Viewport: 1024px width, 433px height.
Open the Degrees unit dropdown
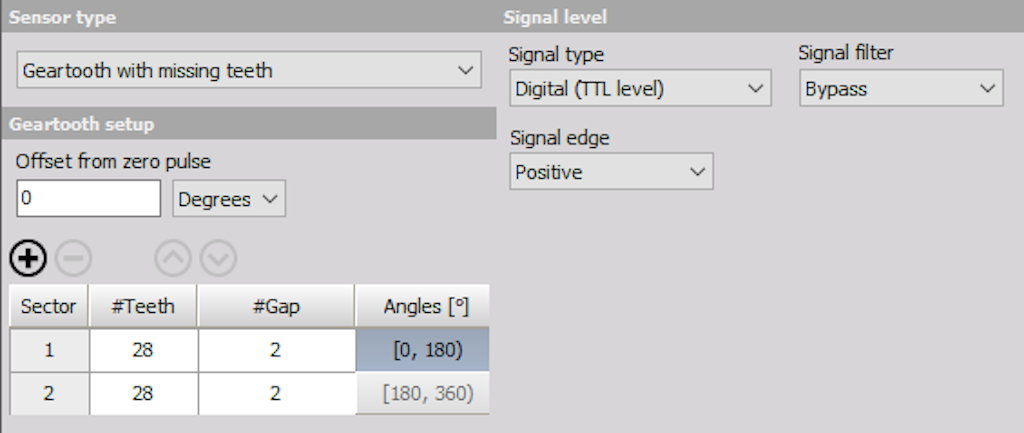pyautogui.click(x=229, y=199)
